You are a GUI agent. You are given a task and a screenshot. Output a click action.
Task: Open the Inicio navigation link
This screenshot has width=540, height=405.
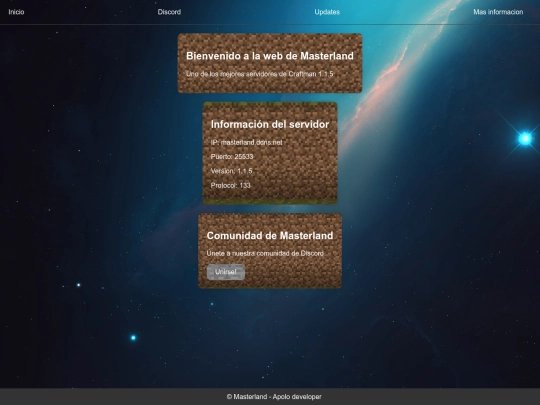[16, 12]
